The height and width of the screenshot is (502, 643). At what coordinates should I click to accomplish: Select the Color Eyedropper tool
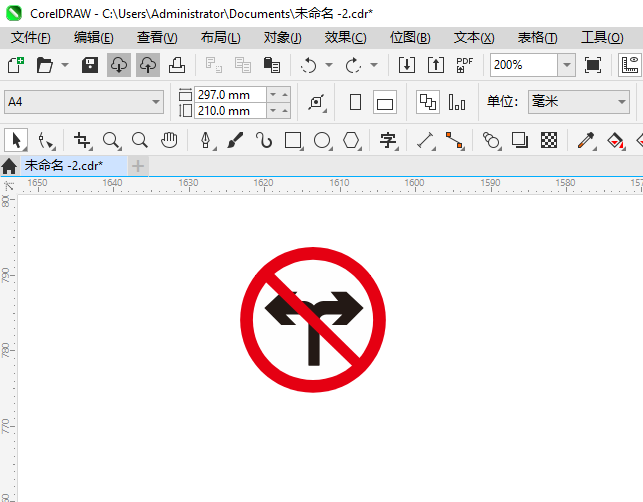click(586, 140)
